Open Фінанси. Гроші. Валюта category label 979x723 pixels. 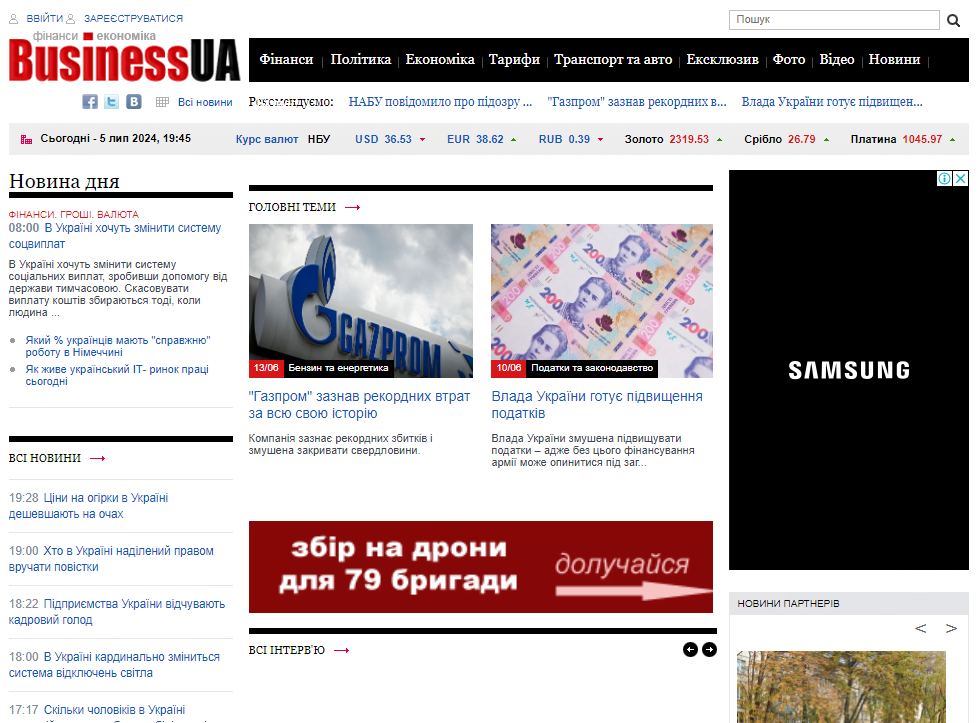pos(74,214)
